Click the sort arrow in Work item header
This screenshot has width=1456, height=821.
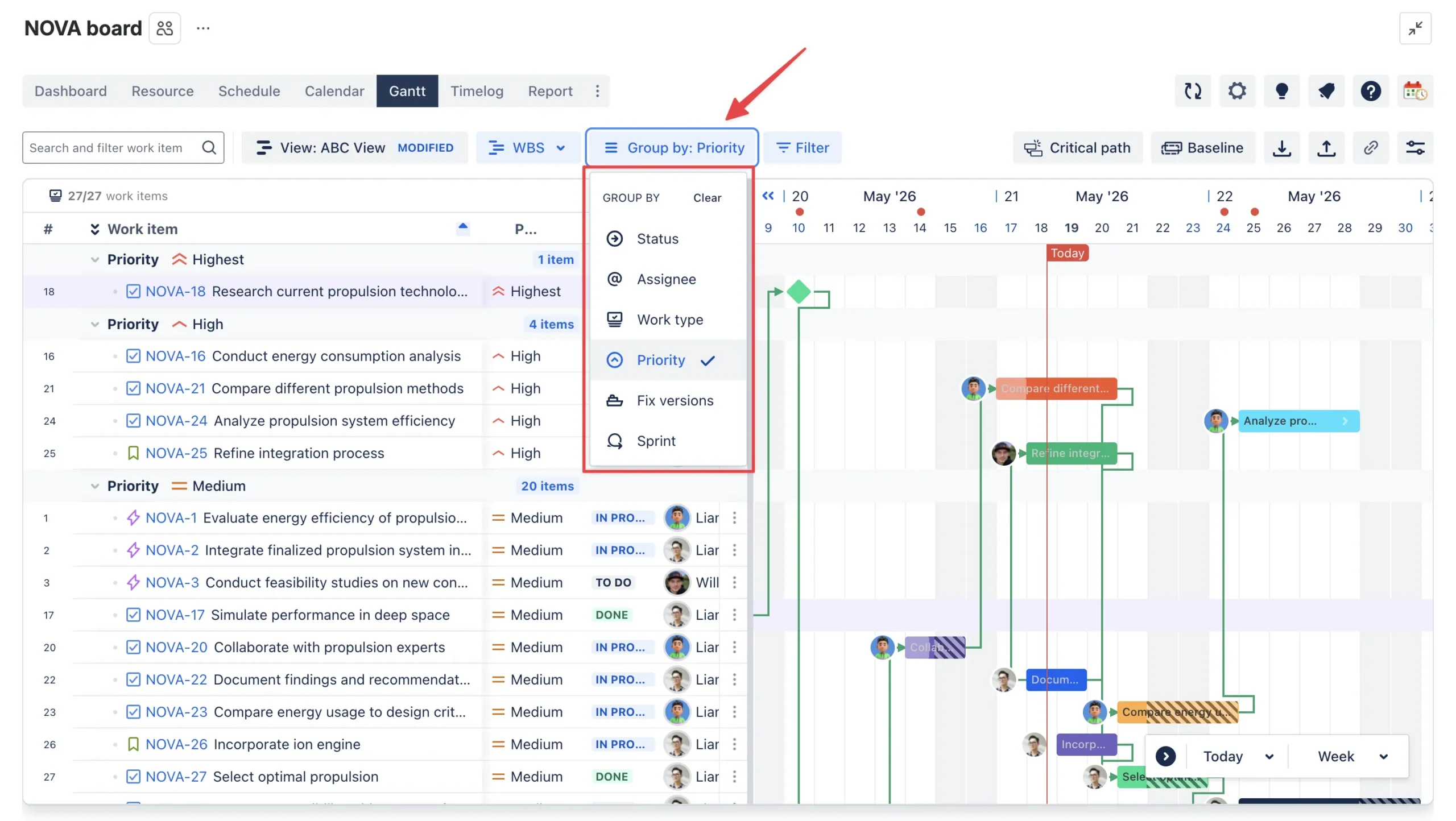463,227
